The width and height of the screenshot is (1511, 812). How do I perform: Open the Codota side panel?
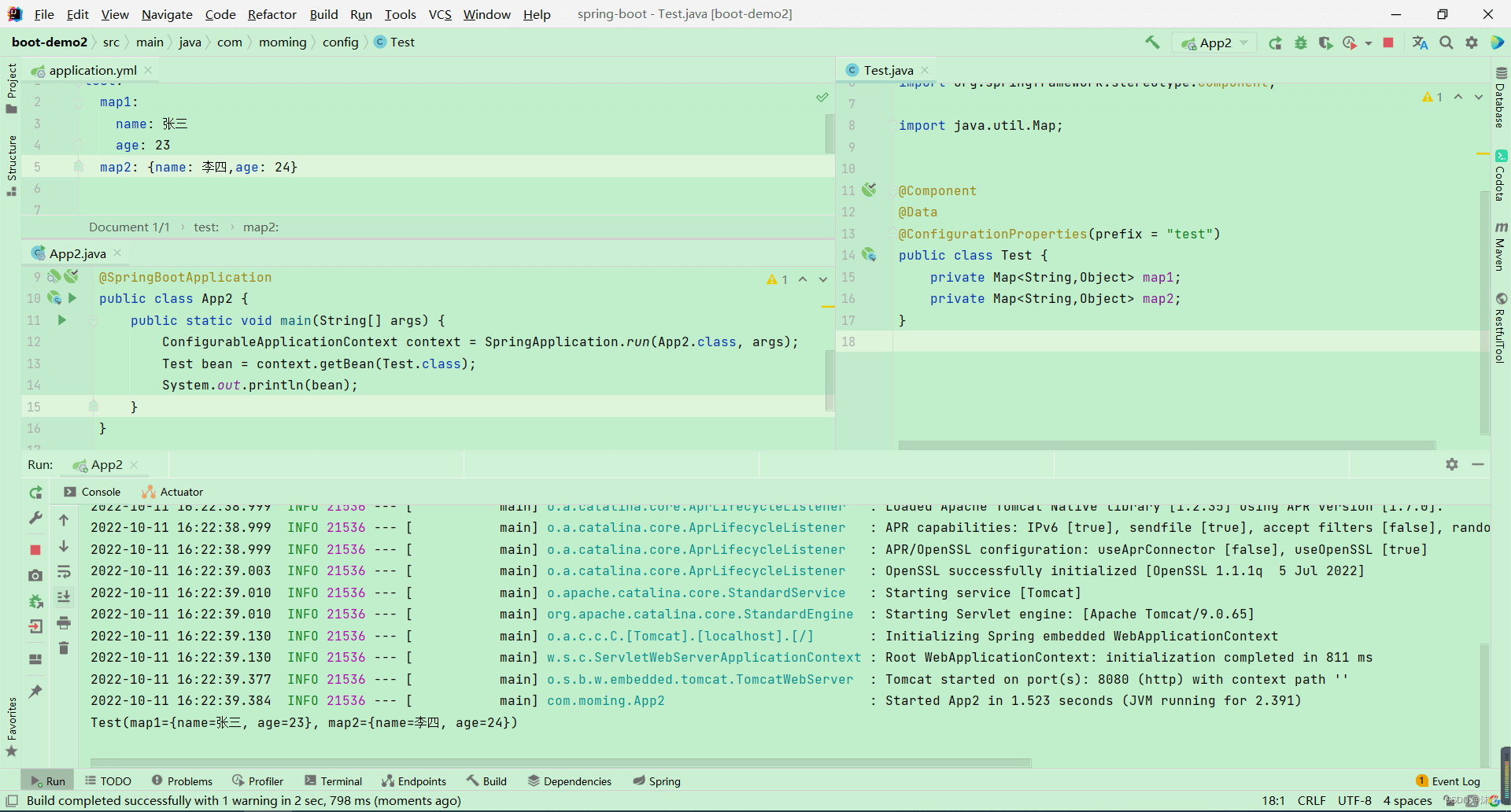(1501, 175)
